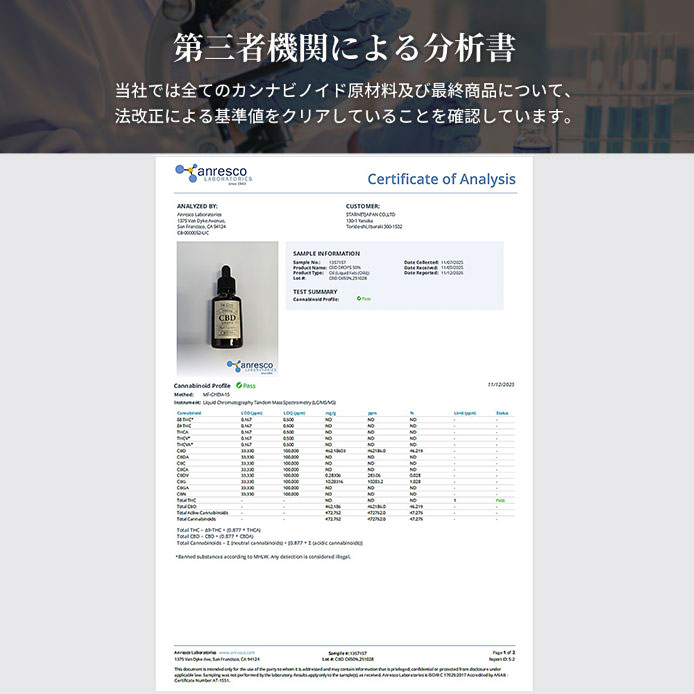Click the Cannabinoid column header

tap(189, 413)
